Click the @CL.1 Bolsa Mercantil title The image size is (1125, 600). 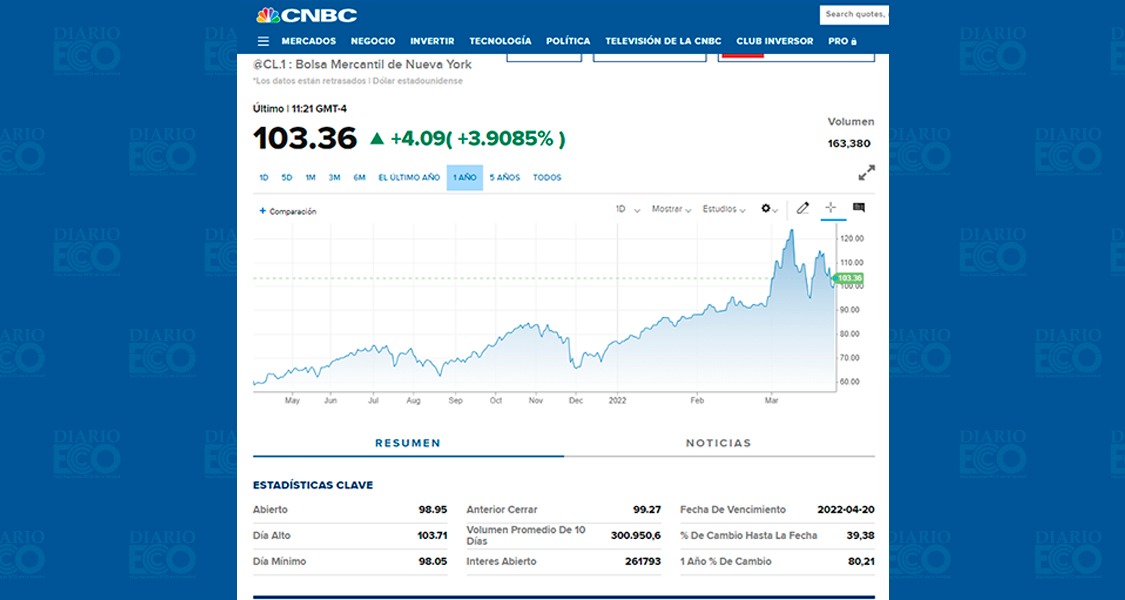click(362, 65)
